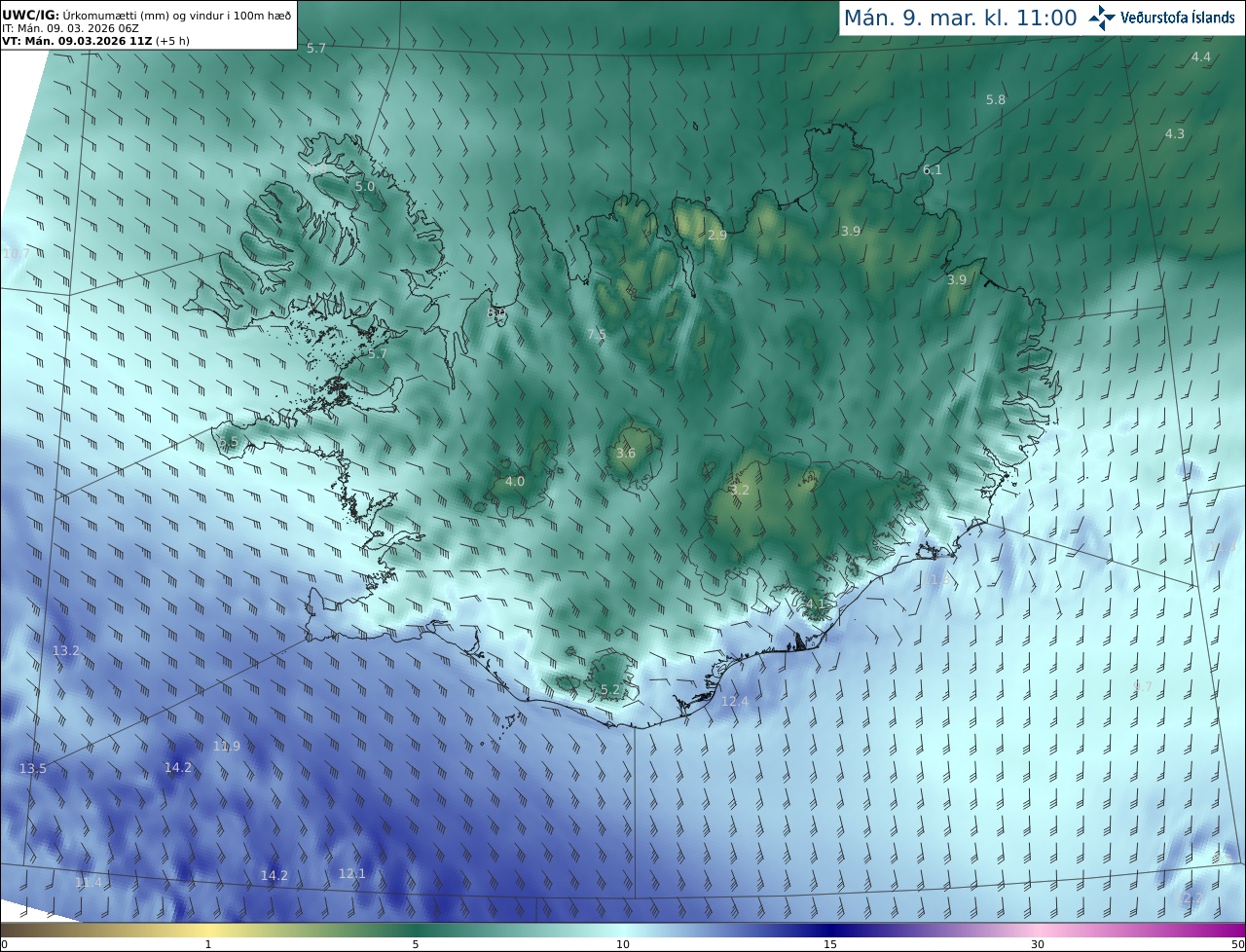The height and width of the screenshot is (952, 1246).
Task: Click the Veðurstofa Íslands logo icon
Action: coord(1102,18)
